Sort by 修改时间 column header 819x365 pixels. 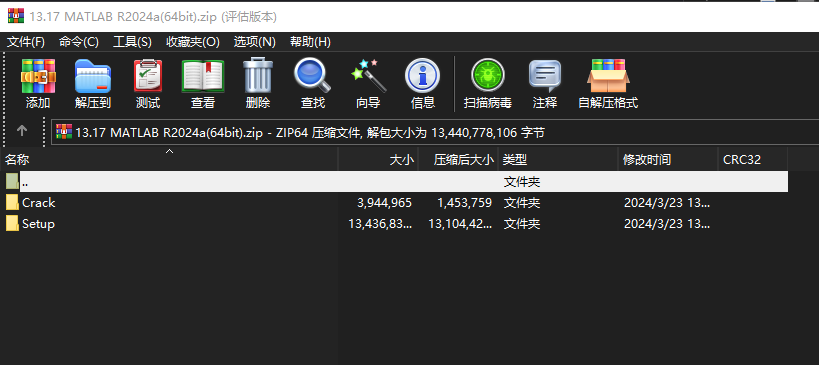pyautogui.click(x=668, y=160)
